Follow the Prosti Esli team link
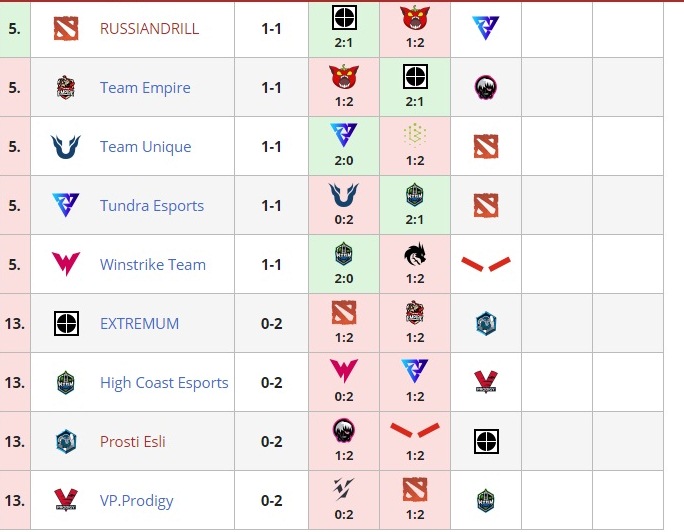This screenshot has width=684, height=532. (x=133, y=442)
